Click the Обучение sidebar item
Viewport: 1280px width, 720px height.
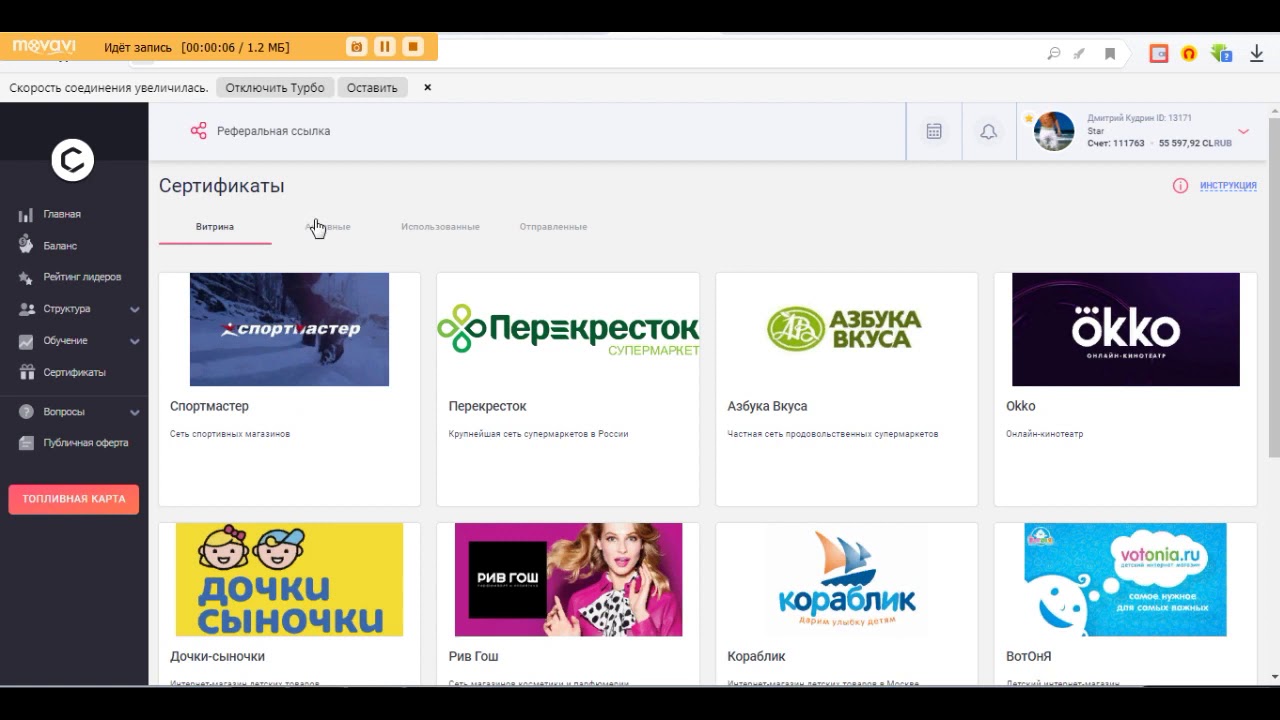click(65, 341)
